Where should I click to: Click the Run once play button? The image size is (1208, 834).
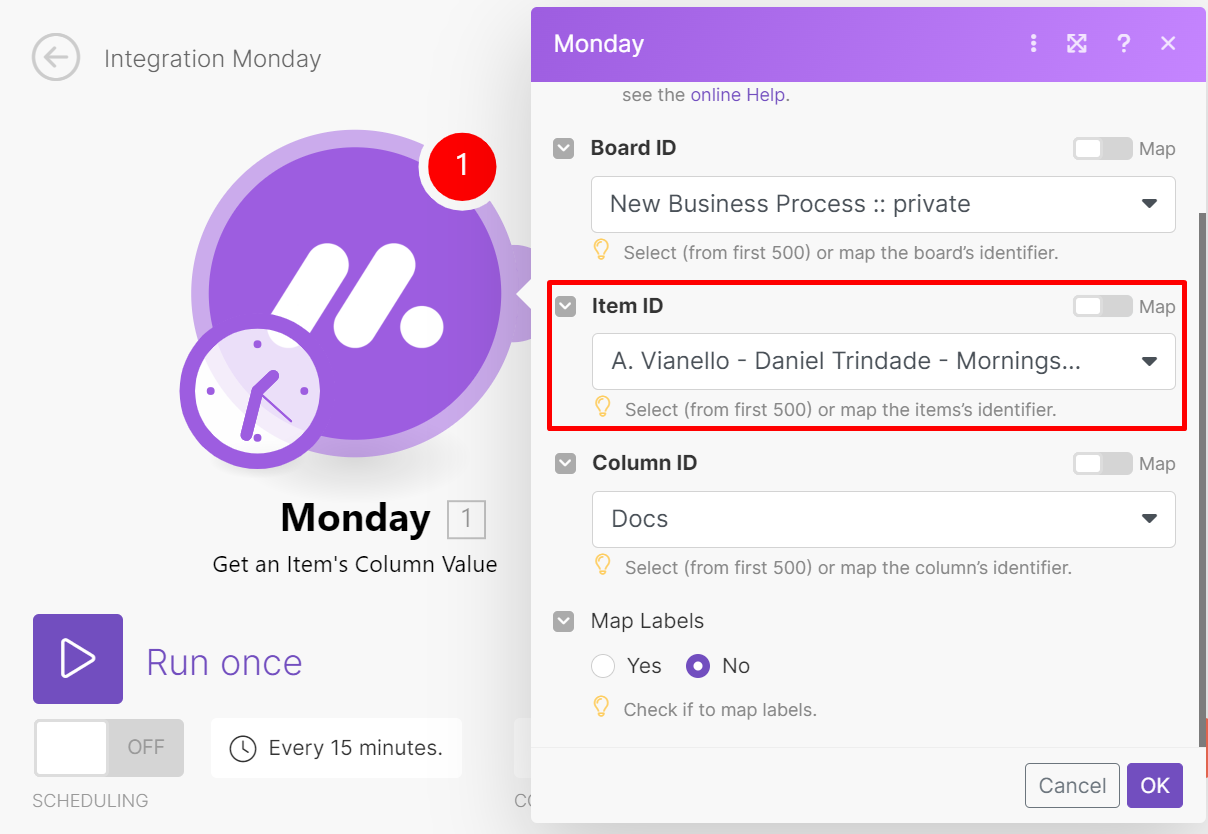pos(78,659)
